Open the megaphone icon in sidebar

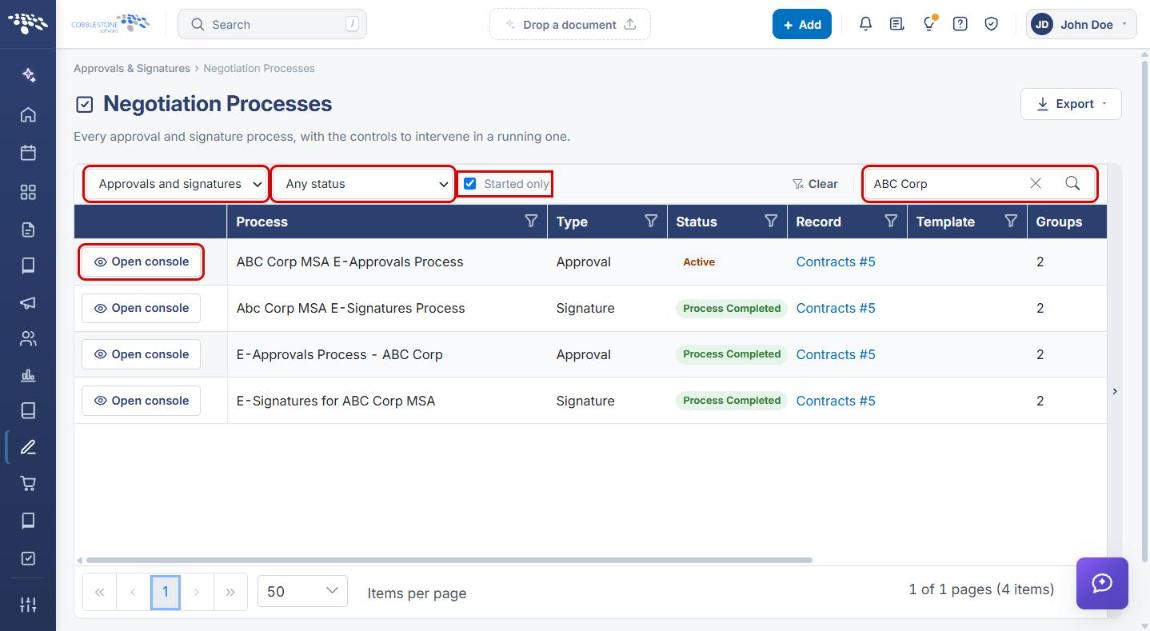[x=28, y=302]
